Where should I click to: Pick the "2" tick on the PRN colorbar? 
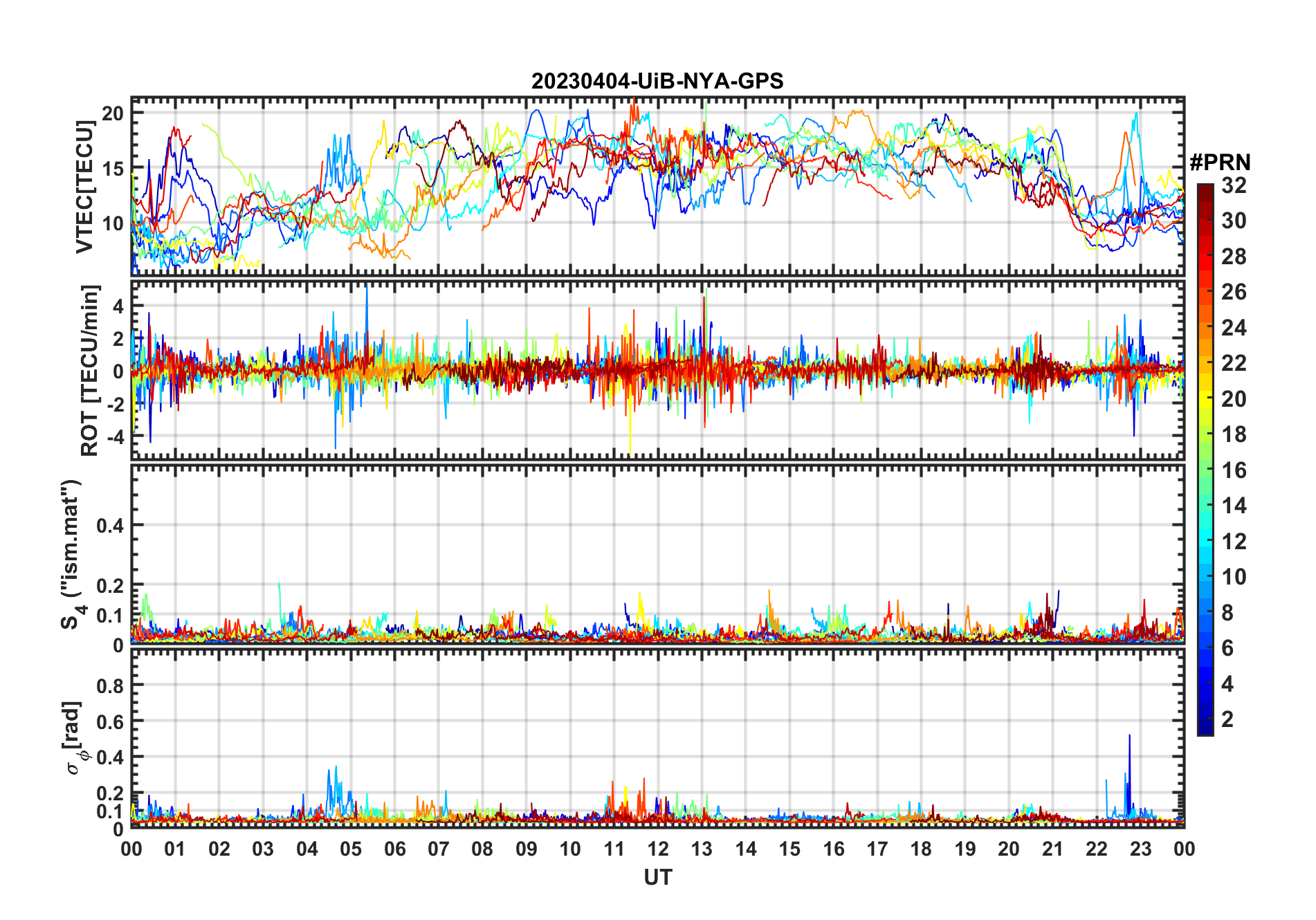[x=1227, y=719]
